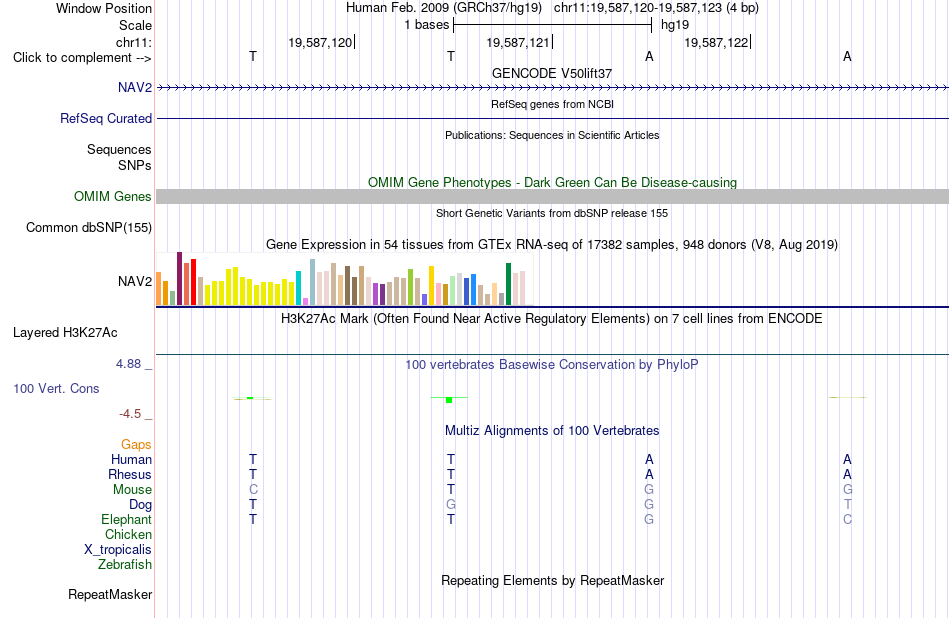Click the RepeatMasker track label

click(110, 595)
